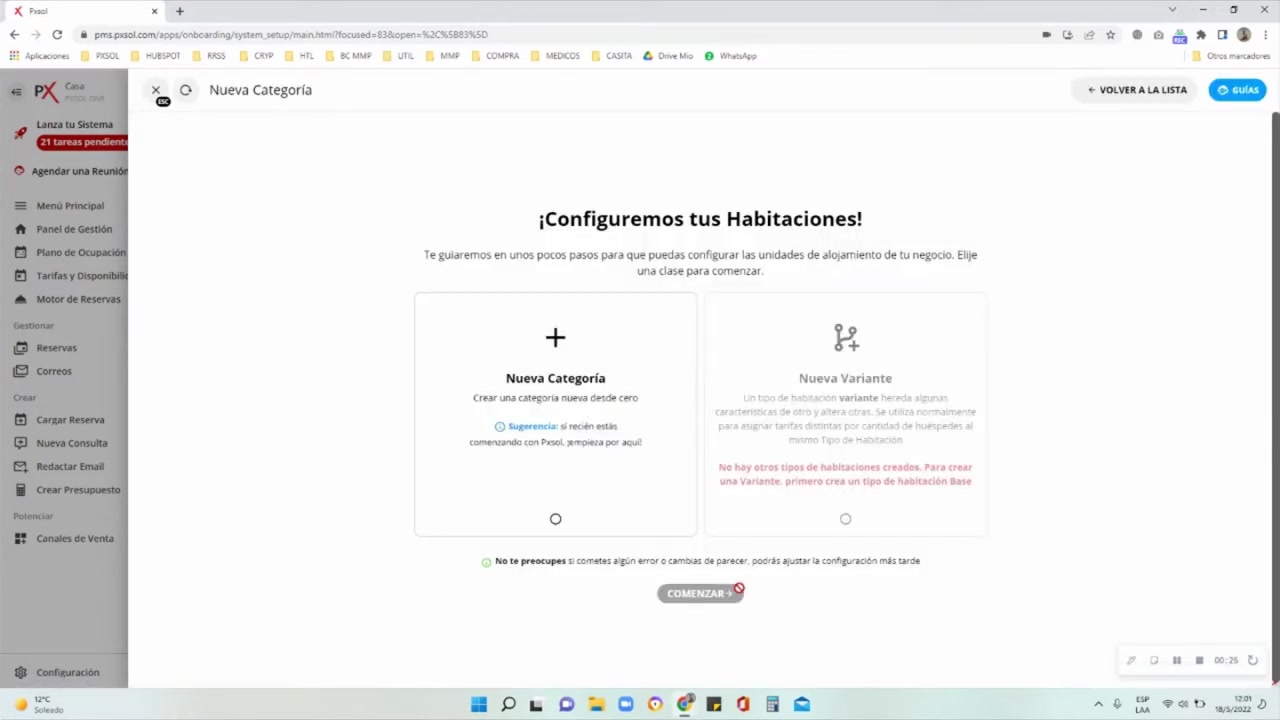Click inside the browser address bar
This screenshot has height=720, width=1280.
(x=400, y=34)
